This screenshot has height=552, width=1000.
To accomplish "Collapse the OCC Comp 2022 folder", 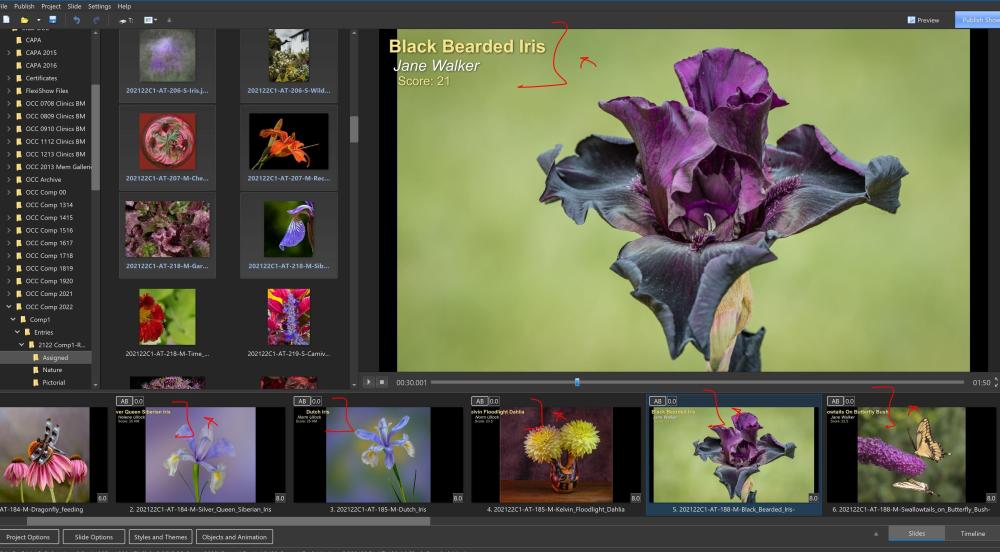I will tap(8, 306).
